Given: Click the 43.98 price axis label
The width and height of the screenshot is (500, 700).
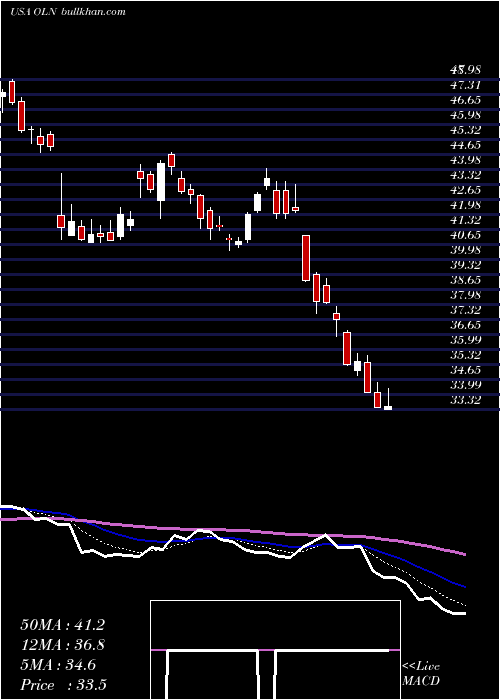Looking at the screenshot, I should [x=466, y=160].
